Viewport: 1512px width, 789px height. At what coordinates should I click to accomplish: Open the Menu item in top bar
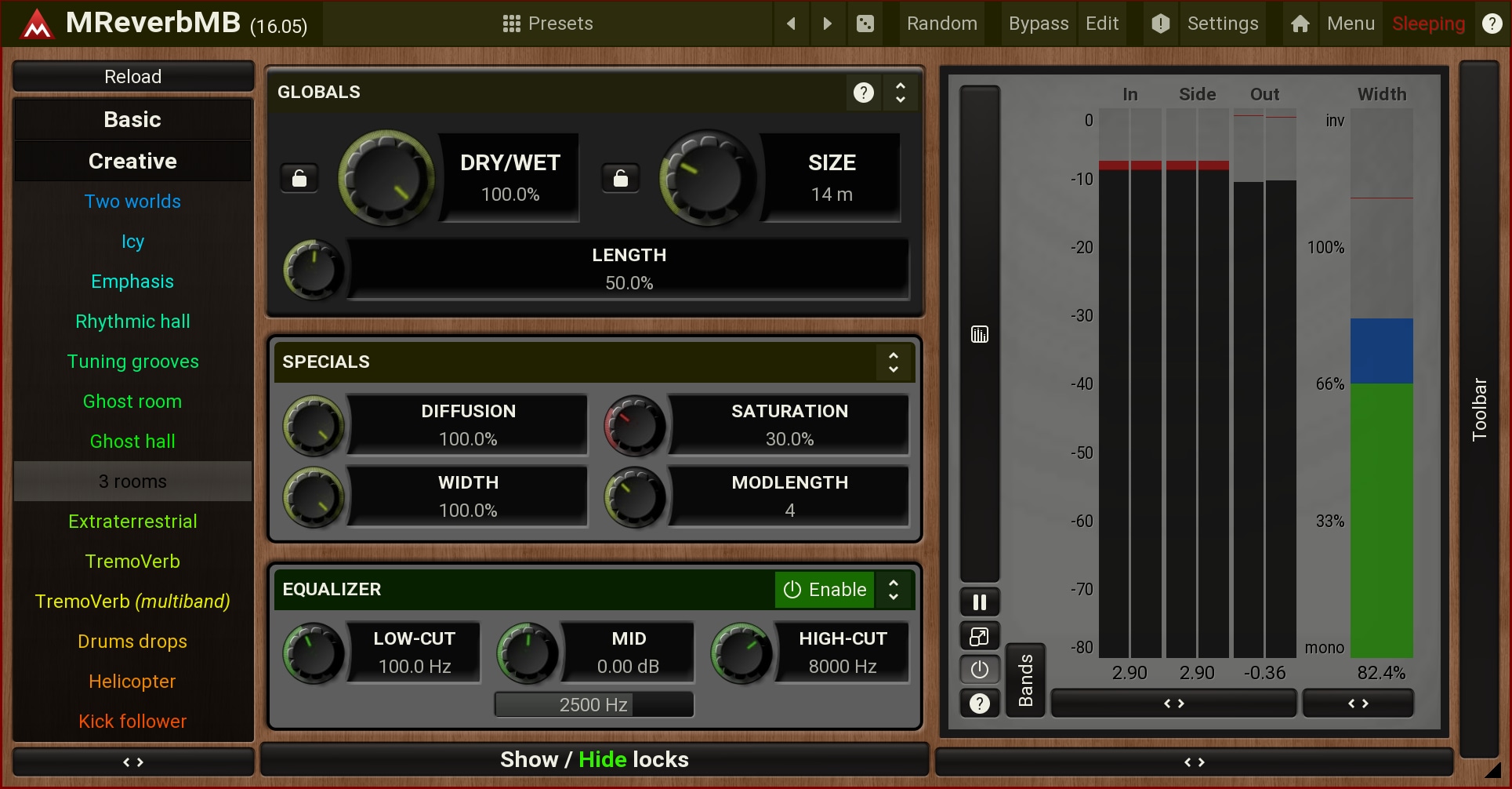1351,24
